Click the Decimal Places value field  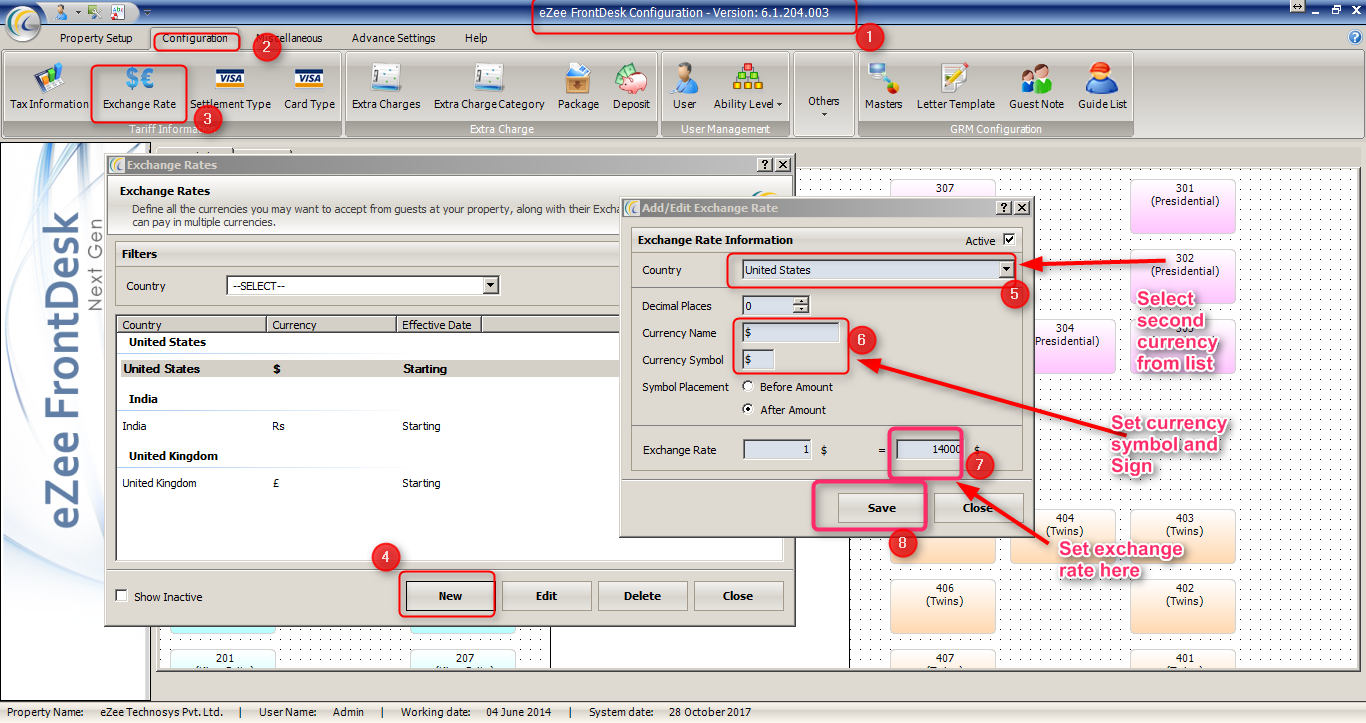click(x=768, y=305)
